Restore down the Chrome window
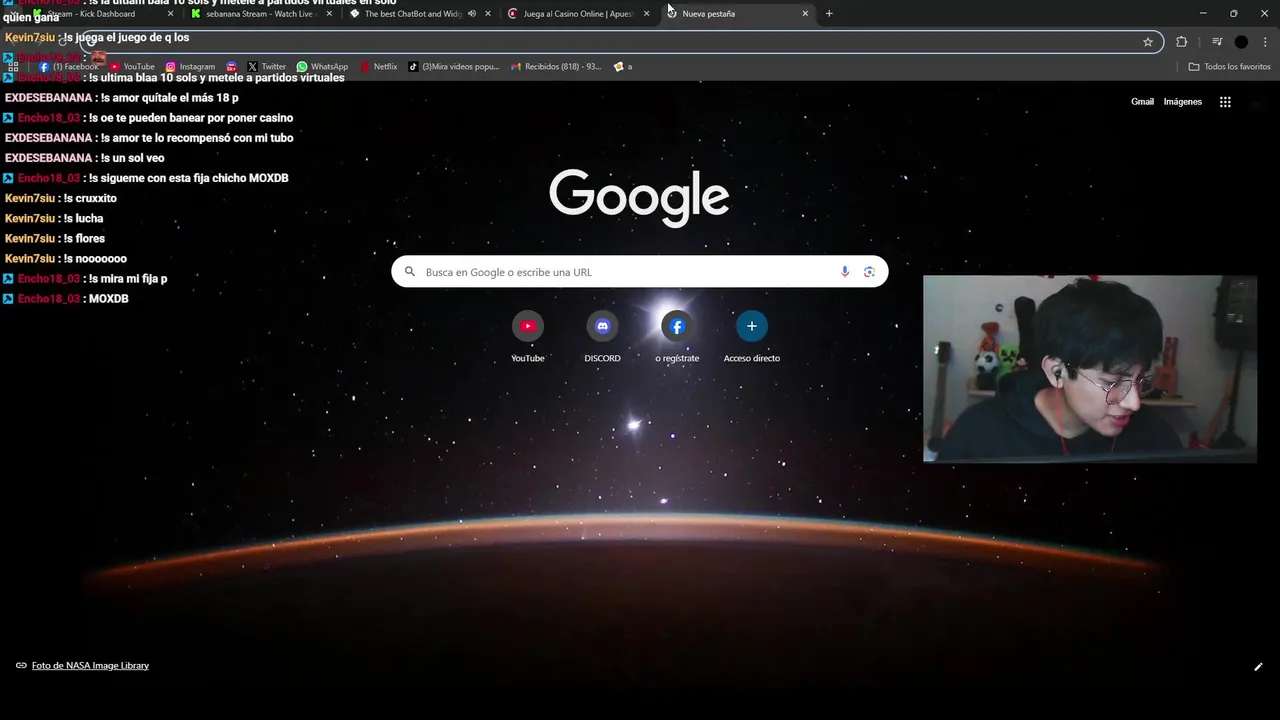 coord(1233,14)
